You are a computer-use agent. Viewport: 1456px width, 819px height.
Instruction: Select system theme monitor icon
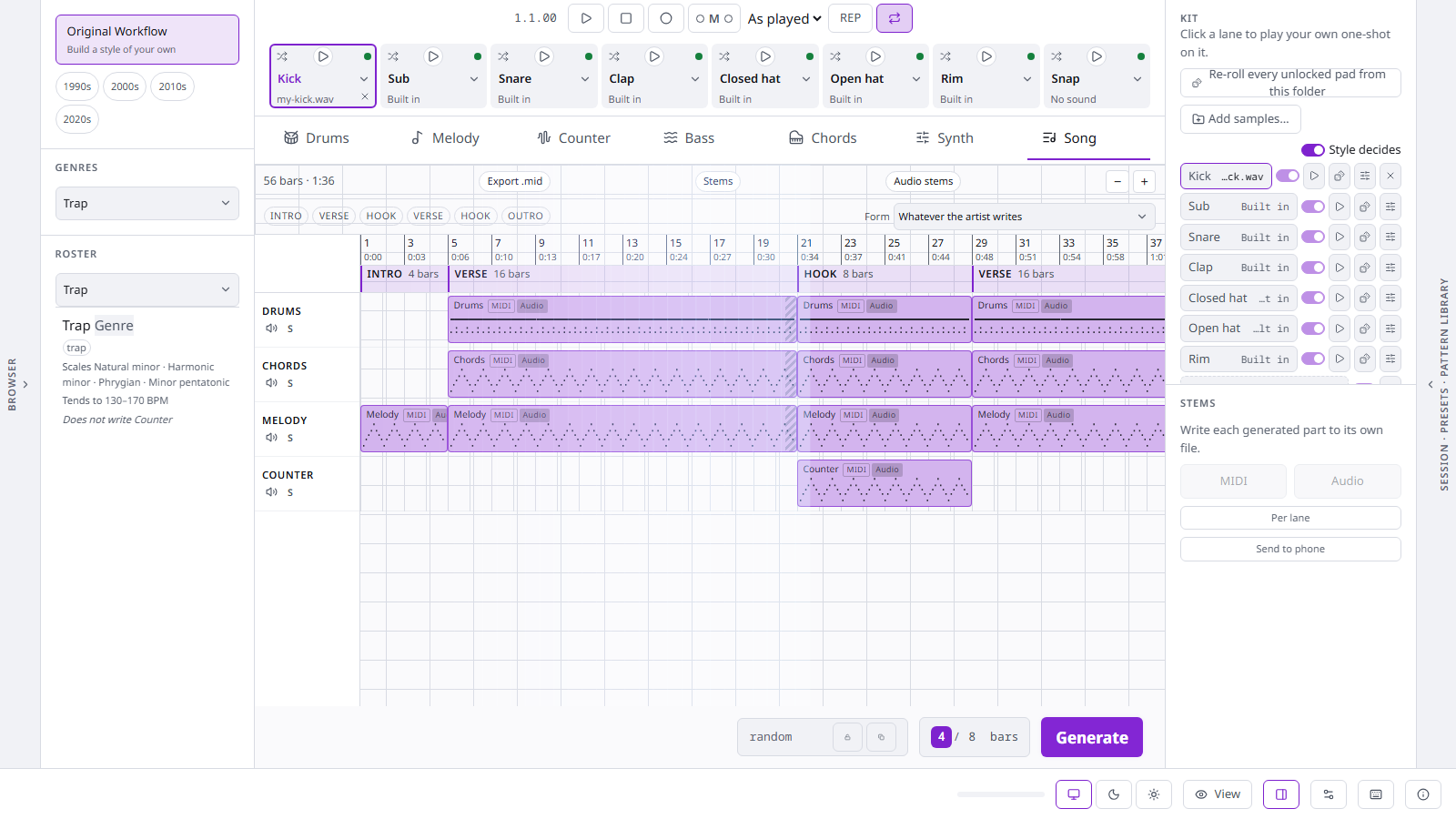[1074, 794]
